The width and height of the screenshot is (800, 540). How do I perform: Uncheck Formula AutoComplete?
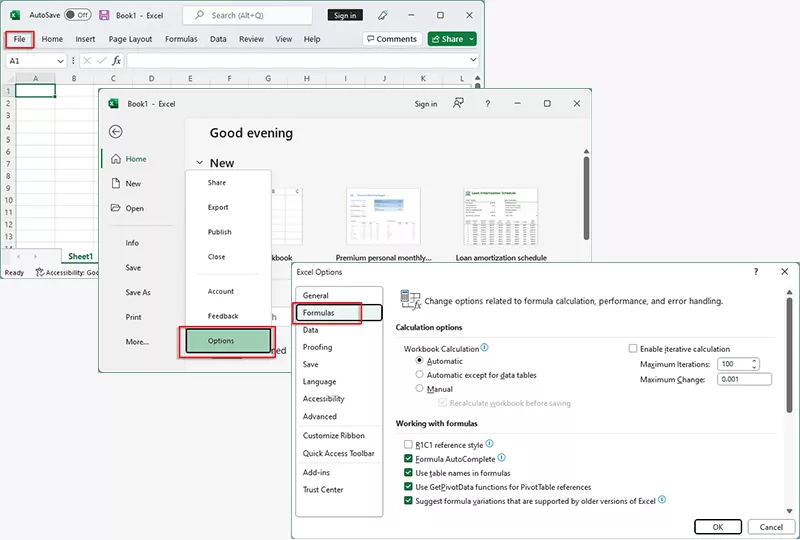[408, 458]
